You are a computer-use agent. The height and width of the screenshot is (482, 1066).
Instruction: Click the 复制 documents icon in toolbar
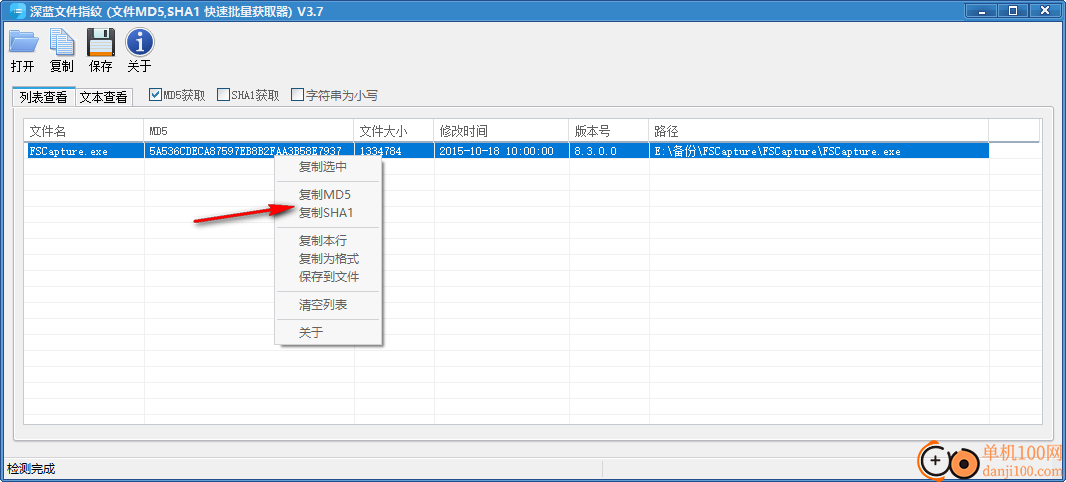62,43
